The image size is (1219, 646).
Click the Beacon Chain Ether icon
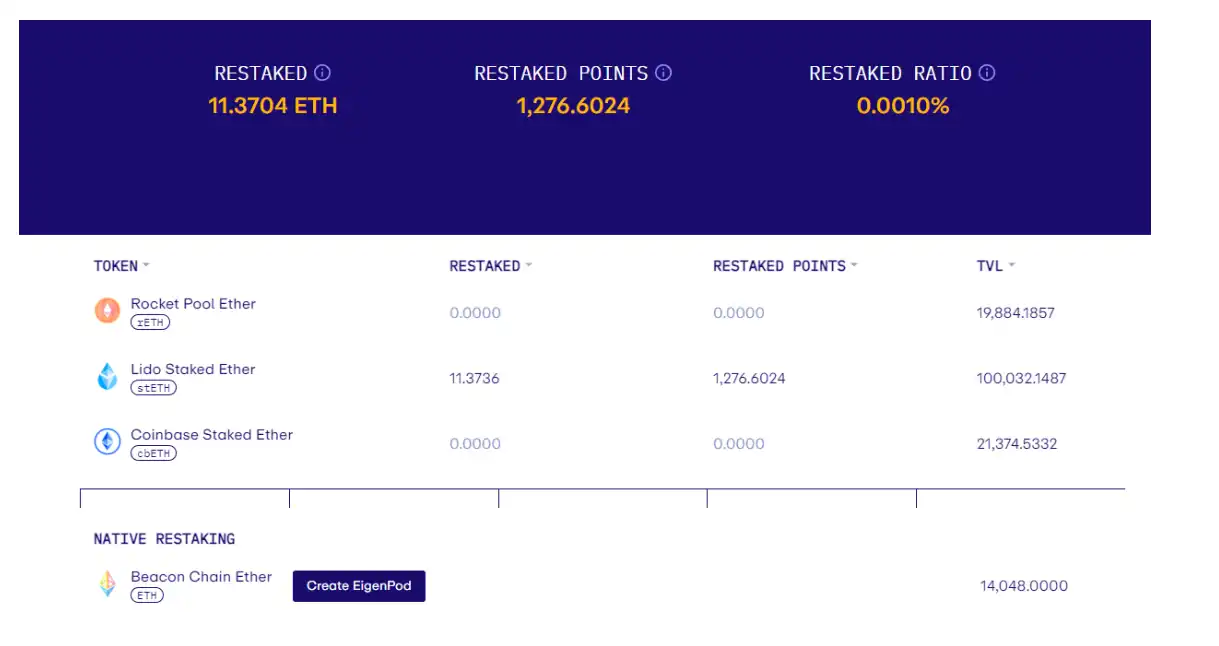click(107, 584)
